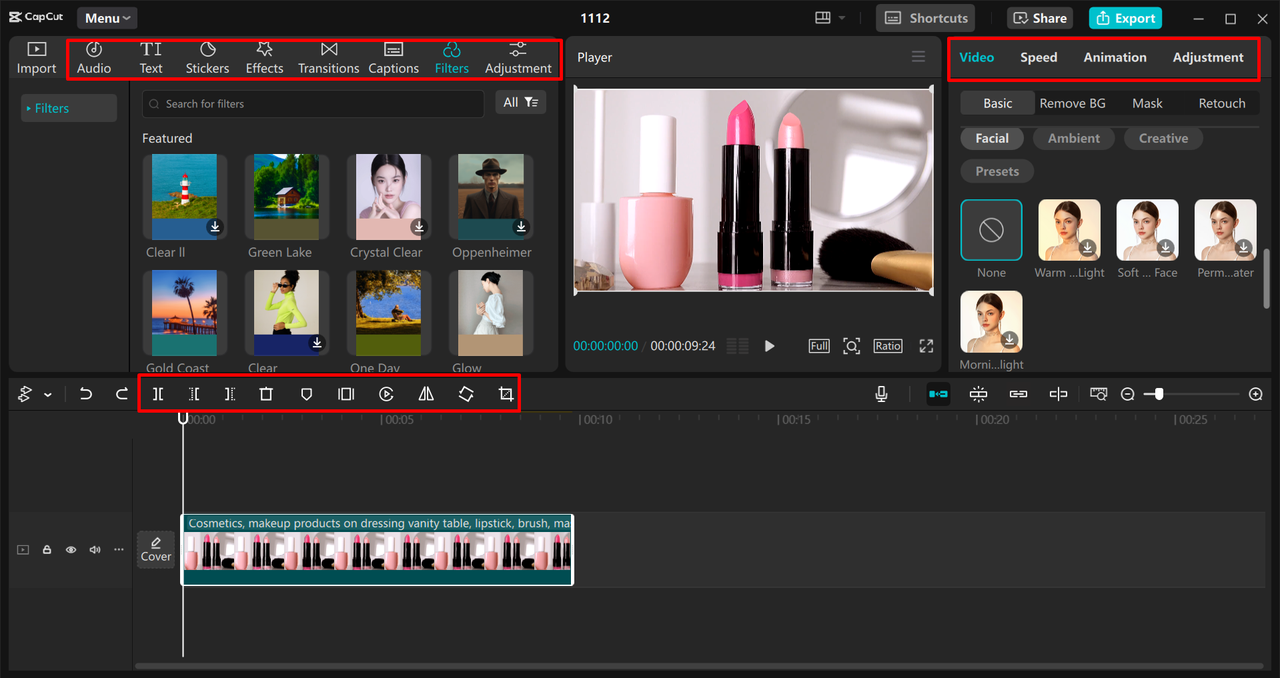Image resolution: width=1280 pixels, height=678 pixels.
Task: Open the Menu dropdown
Action: point(107,18)
